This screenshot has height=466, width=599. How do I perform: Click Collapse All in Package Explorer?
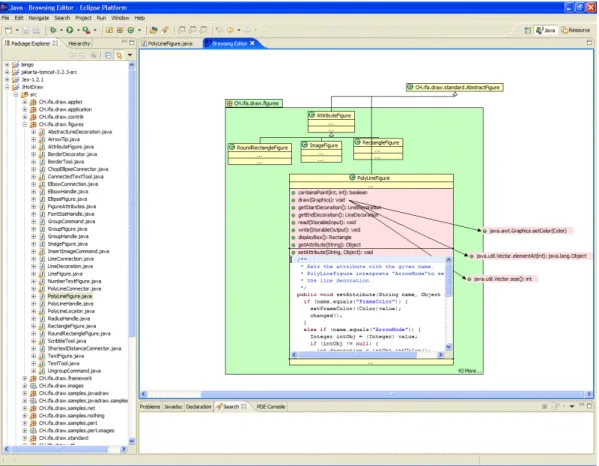point(108,55)
